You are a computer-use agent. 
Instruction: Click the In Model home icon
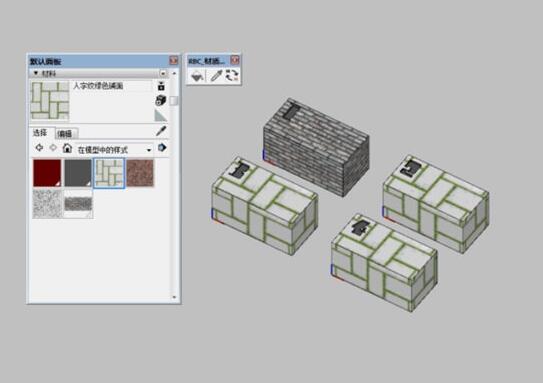[67, 148]
